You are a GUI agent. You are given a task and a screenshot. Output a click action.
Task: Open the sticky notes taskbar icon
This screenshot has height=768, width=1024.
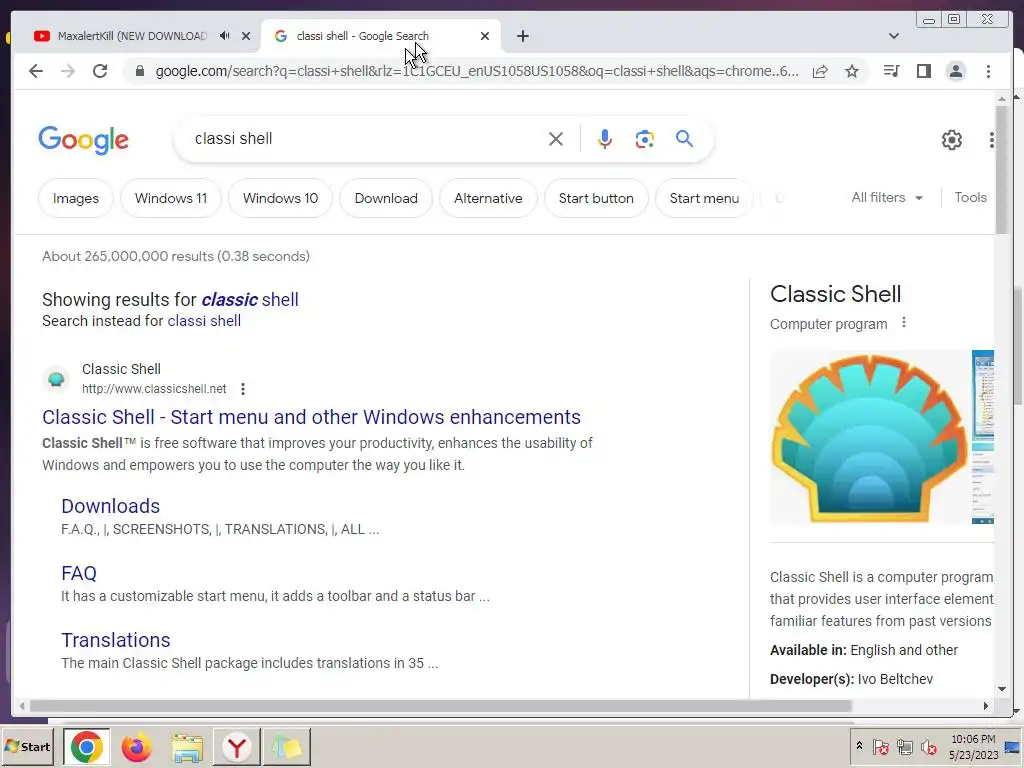pos(287,747)
